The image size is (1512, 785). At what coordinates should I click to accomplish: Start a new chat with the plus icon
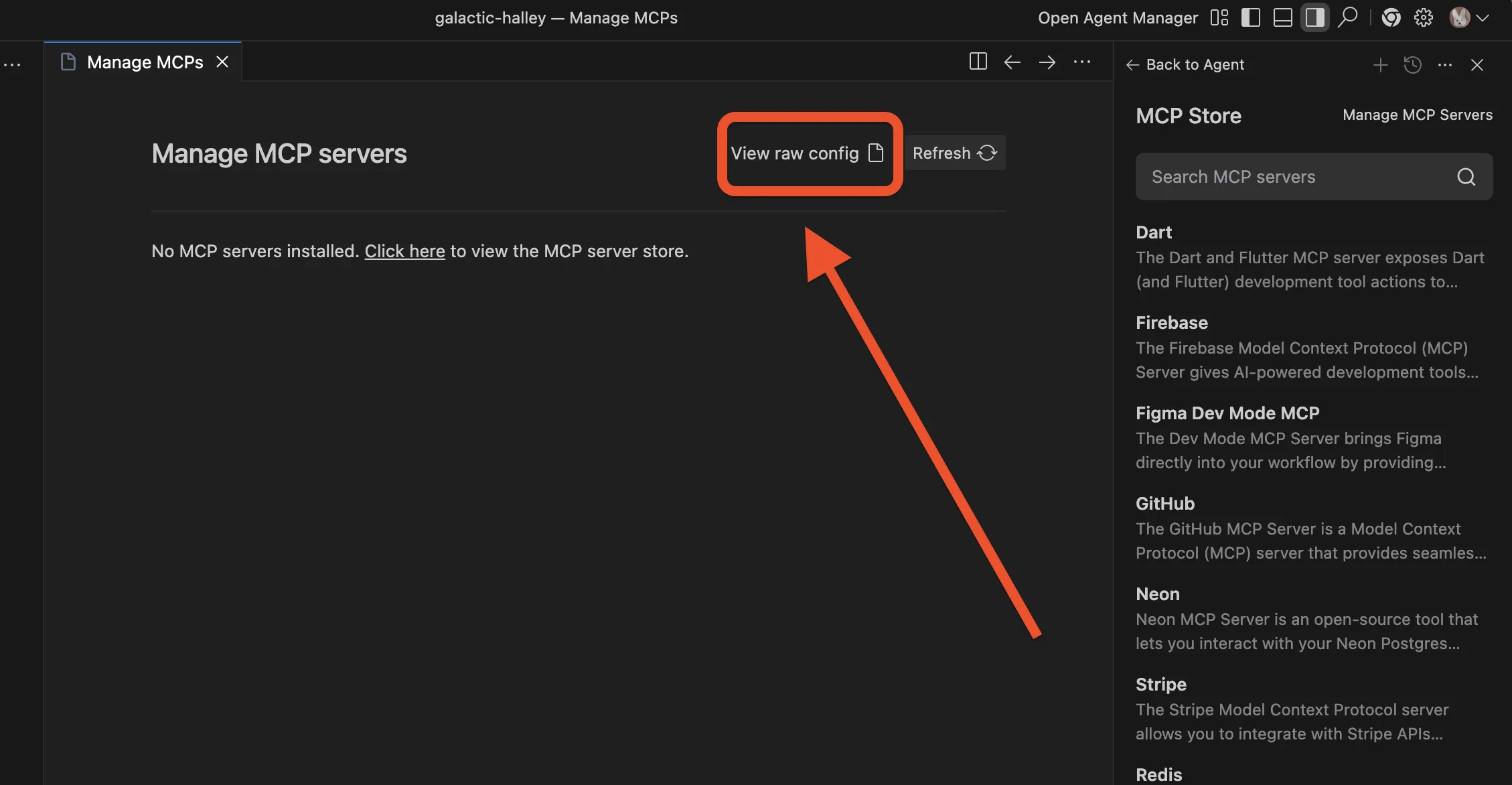pos(1380,64)
